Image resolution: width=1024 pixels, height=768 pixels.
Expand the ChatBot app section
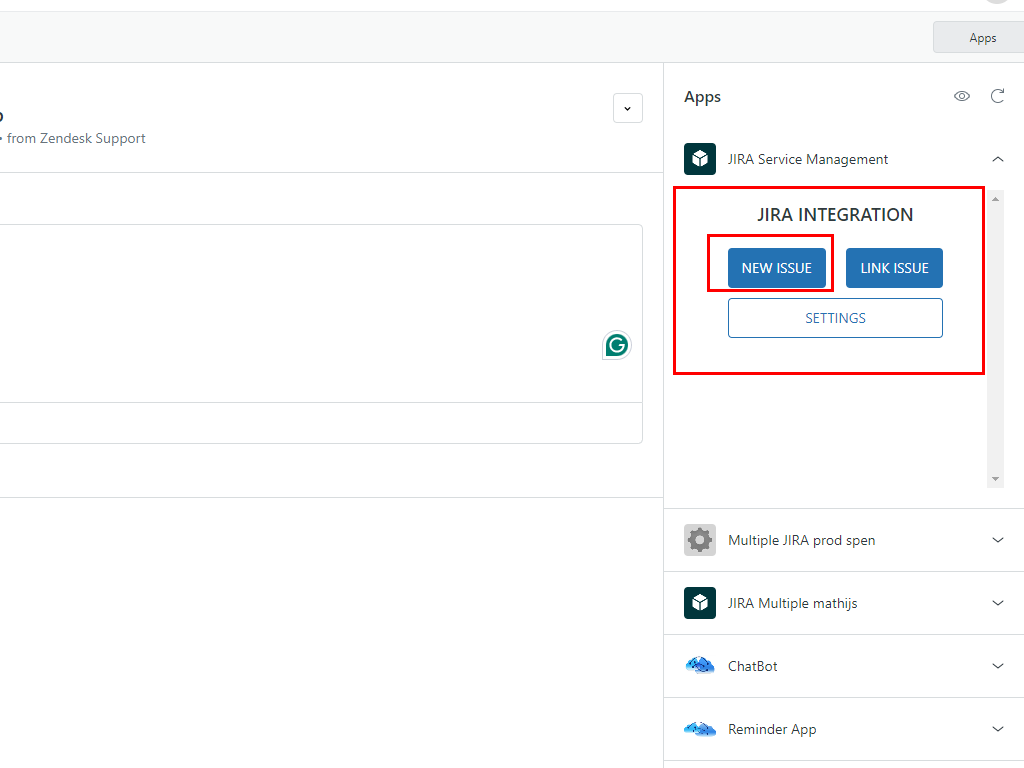click(x=997, y=666)
